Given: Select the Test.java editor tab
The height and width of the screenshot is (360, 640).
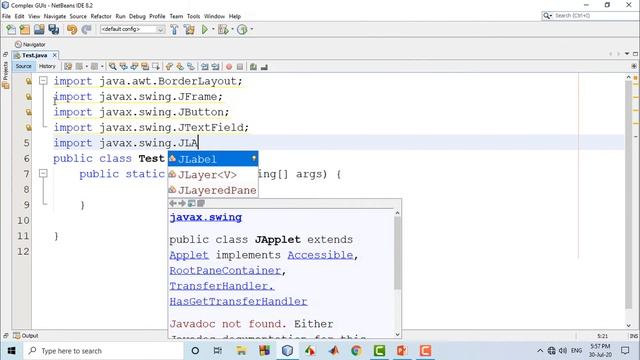Looking at the screenshot, I should coord(35,55).
